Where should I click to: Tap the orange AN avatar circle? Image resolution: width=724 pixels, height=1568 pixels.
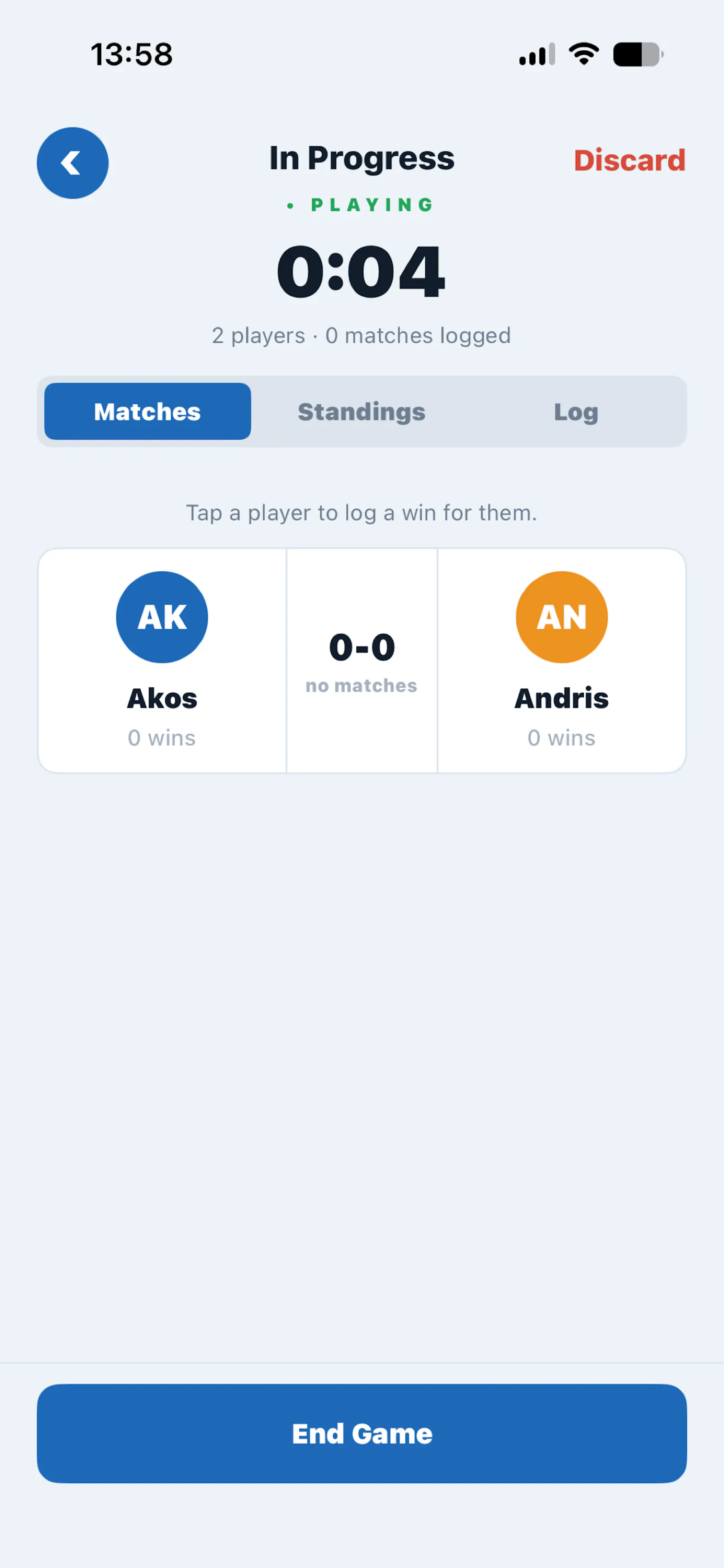point(562,617)
